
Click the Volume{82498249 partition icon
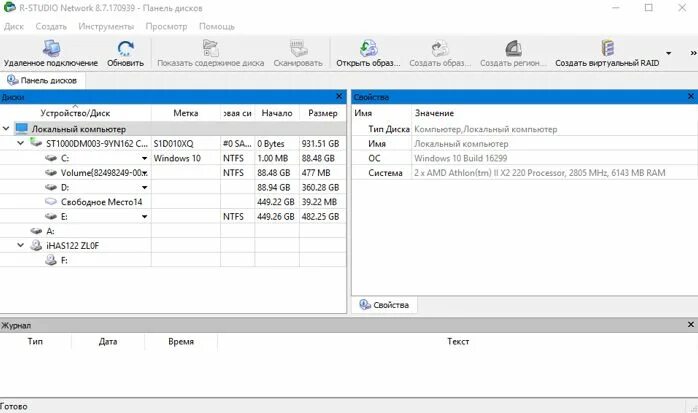[x=51, y=173]
